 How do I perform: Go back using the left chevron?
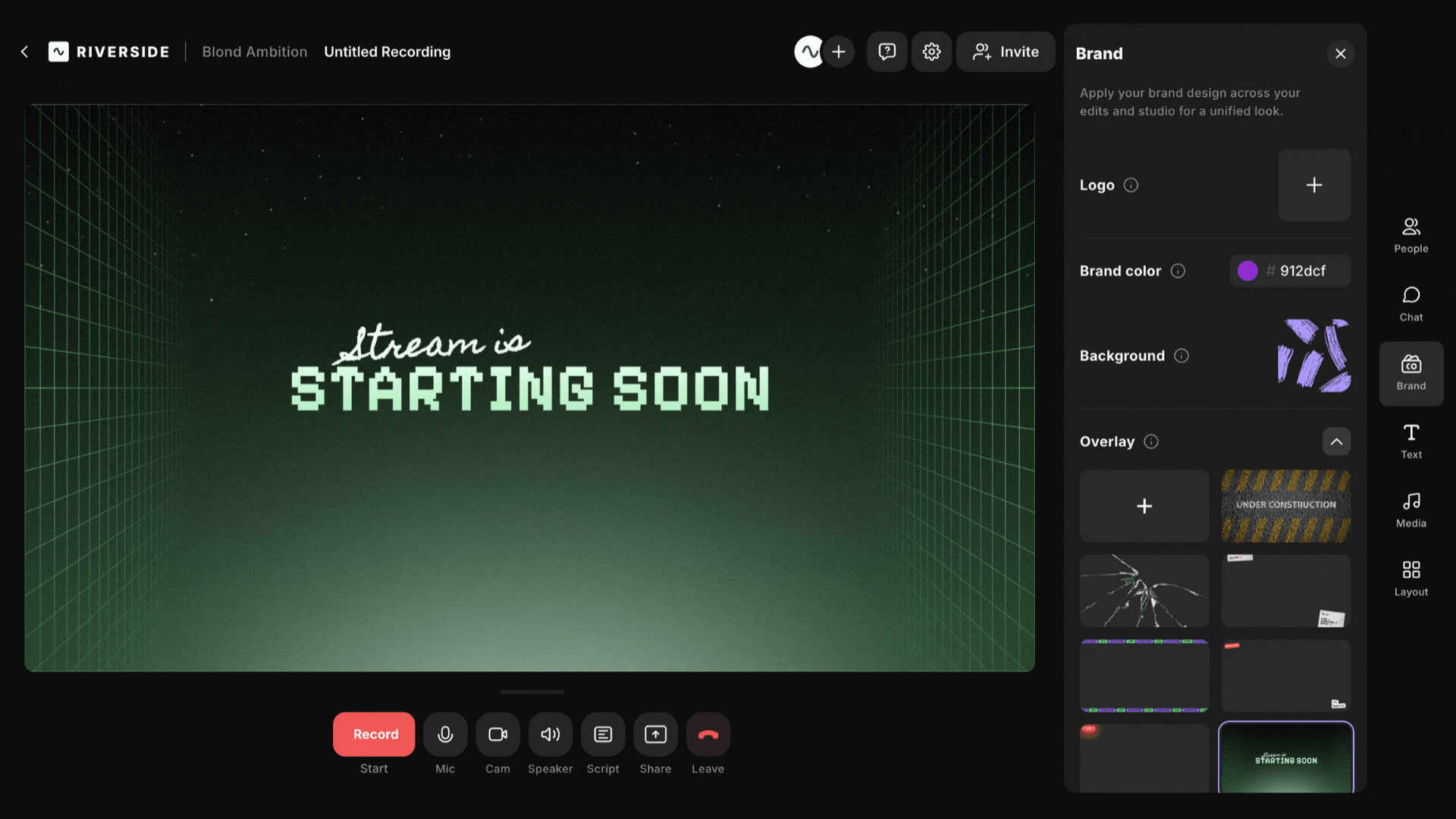tap(24, 52)
